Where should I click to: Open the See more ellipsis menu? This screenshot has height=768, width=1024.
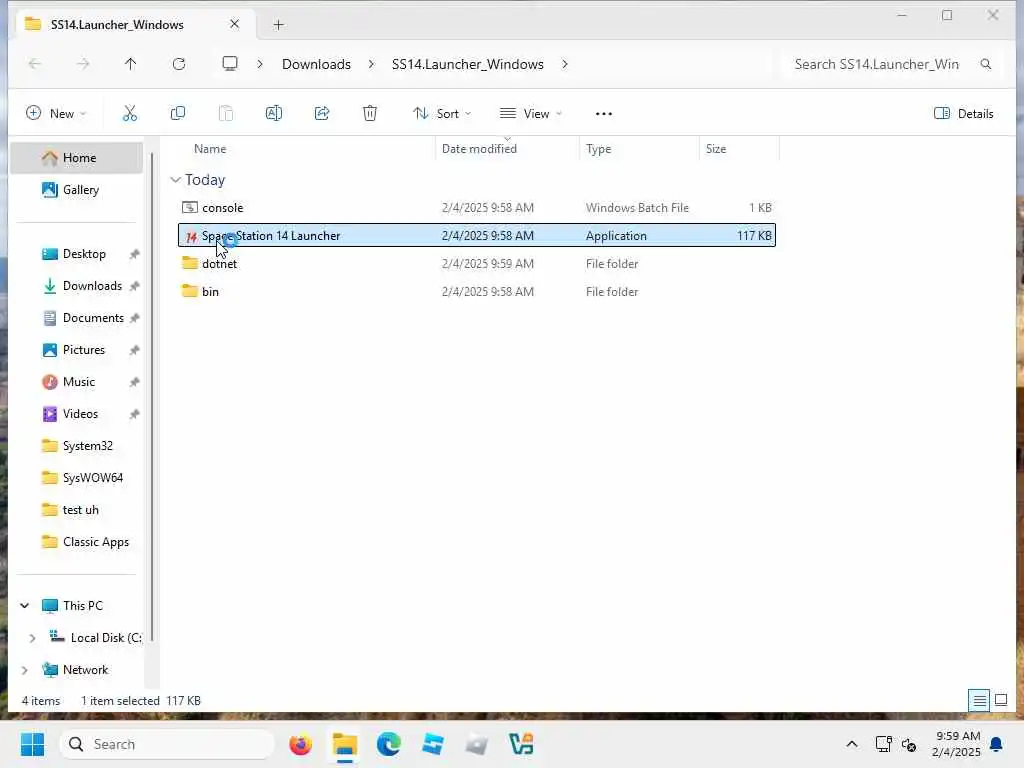603,114
